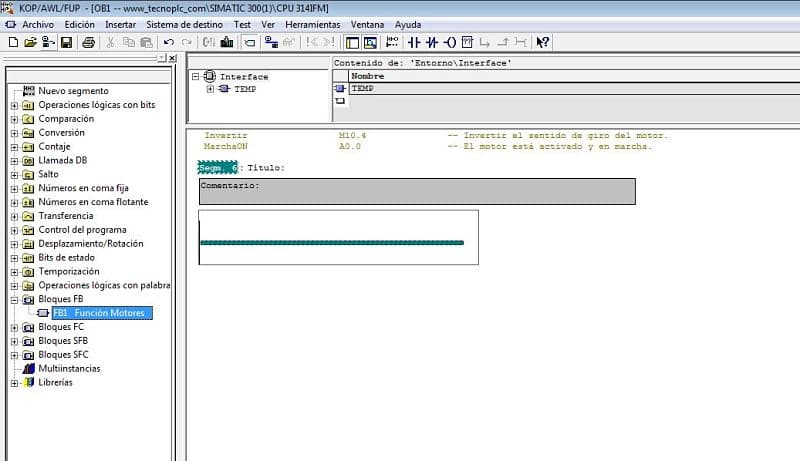Open the Herramientas menu

tap(313, 24)
